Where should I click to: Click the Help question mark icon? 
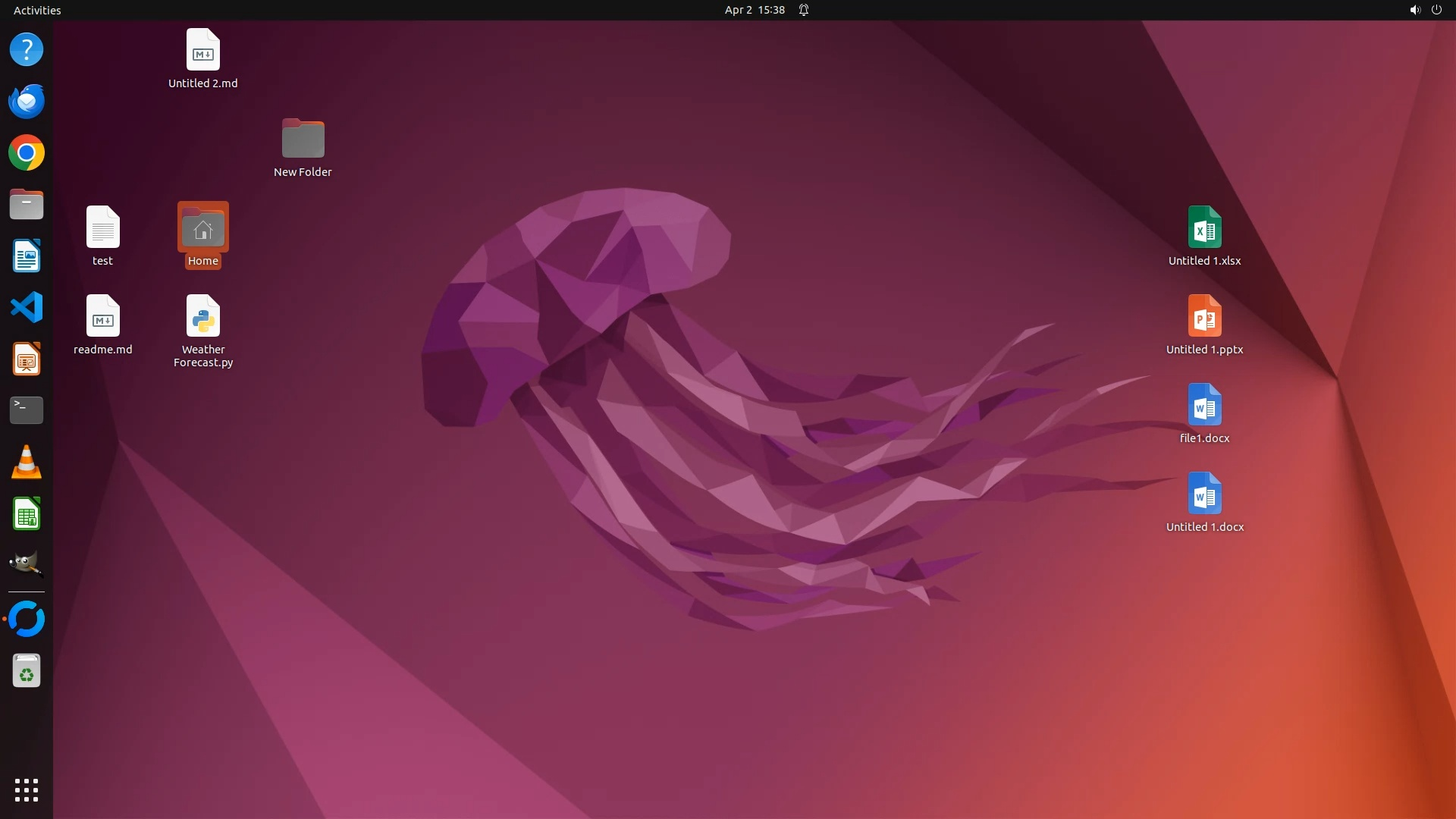point(27,50)
